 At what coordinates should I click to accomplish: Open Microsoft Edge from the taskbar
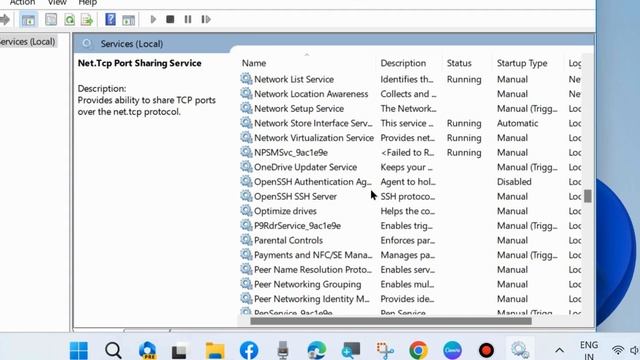(x=317, y=350)
